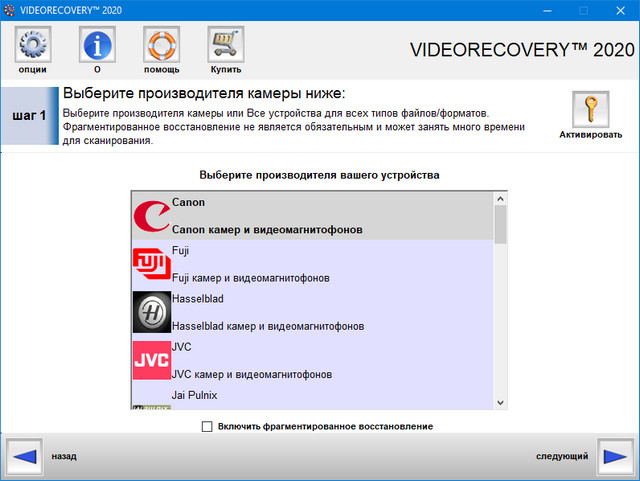Click the manufacturer list scroll down arrow

coord(500,403)
